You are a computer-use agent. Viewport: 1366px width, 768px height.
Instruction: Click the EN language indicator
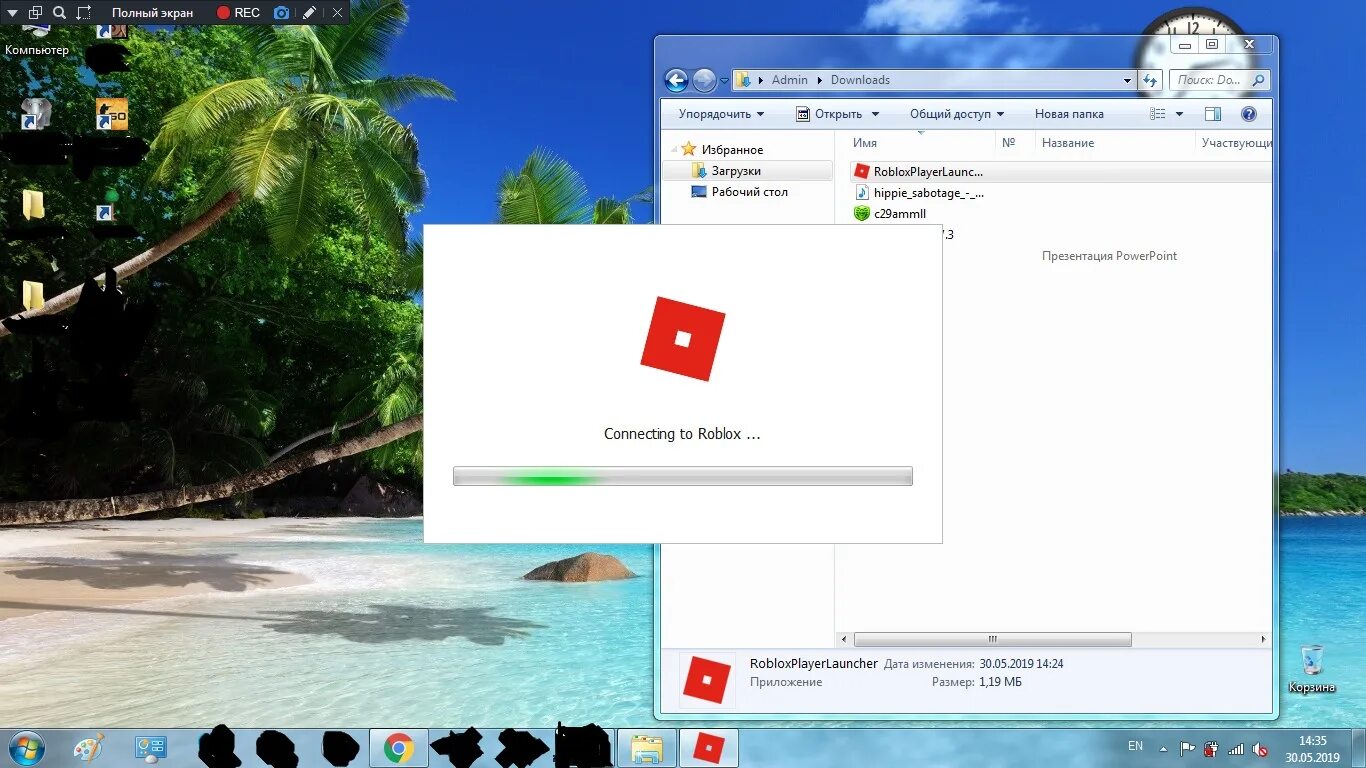point(1135,746)
